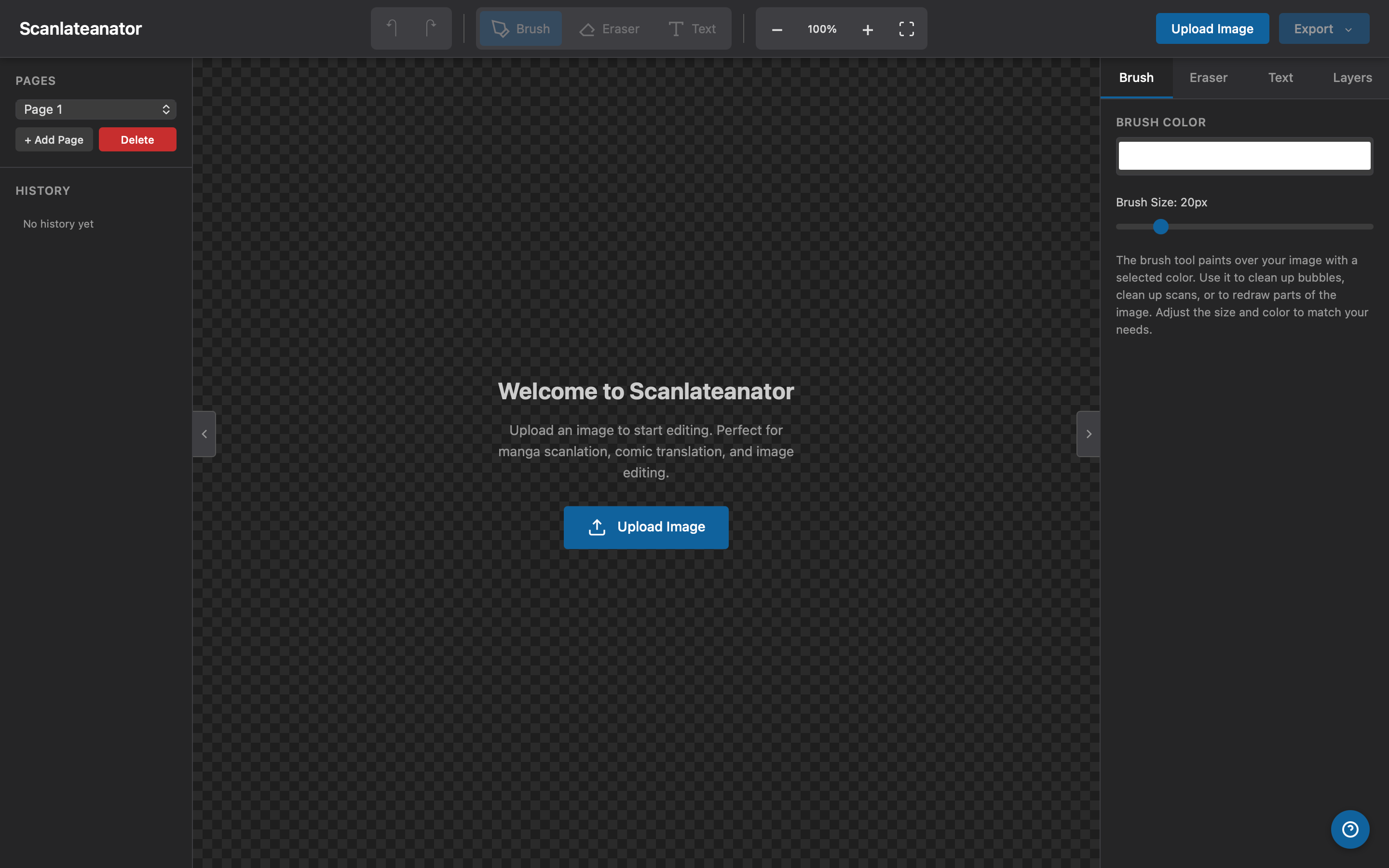This screenshot has width=1389, height=868.
Task: Select the Text tool in toolbar
Action: click(692, 29)
